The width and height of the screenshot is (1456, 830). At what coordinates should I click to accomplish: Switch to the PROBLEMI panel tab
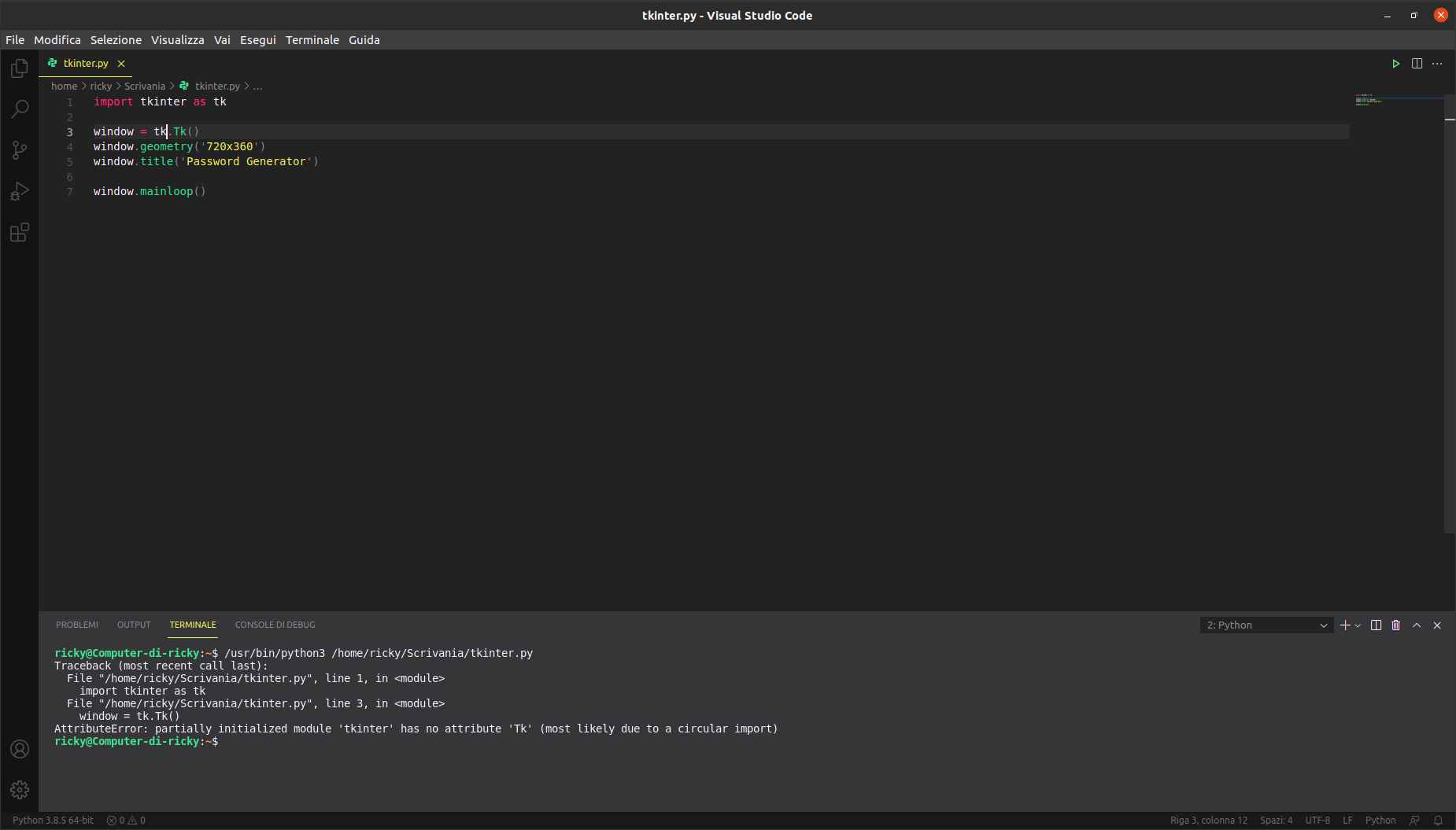[77, 625]
